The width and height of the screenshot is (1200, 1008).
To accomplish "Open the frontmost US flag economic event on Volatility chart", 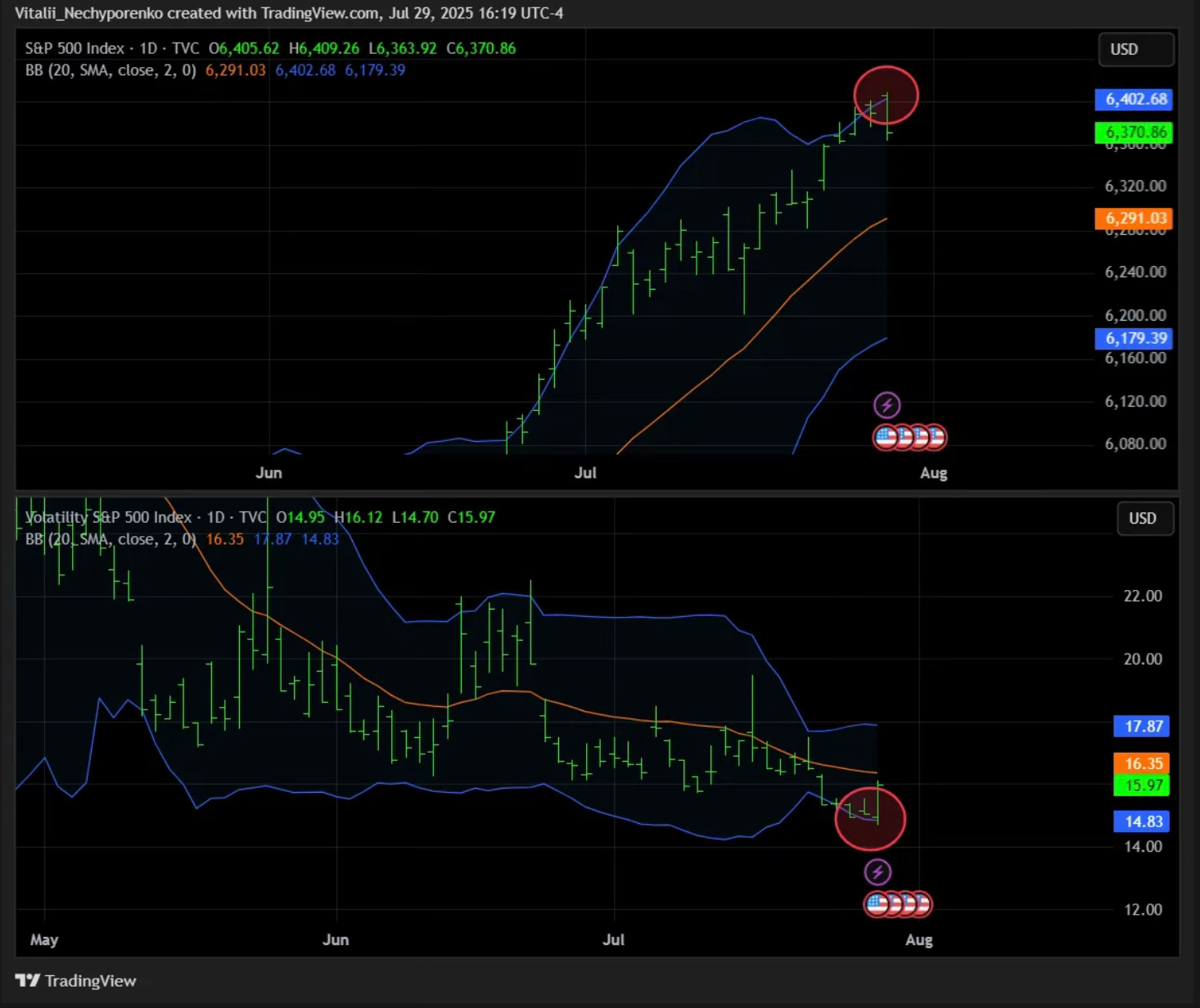I will (877, 904).
